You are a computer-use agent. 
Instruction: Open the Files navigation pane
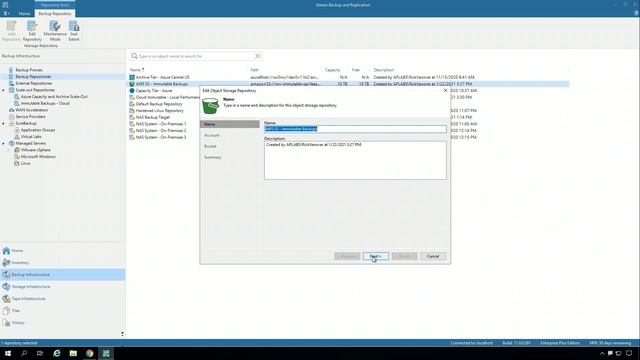click(63, 311)
